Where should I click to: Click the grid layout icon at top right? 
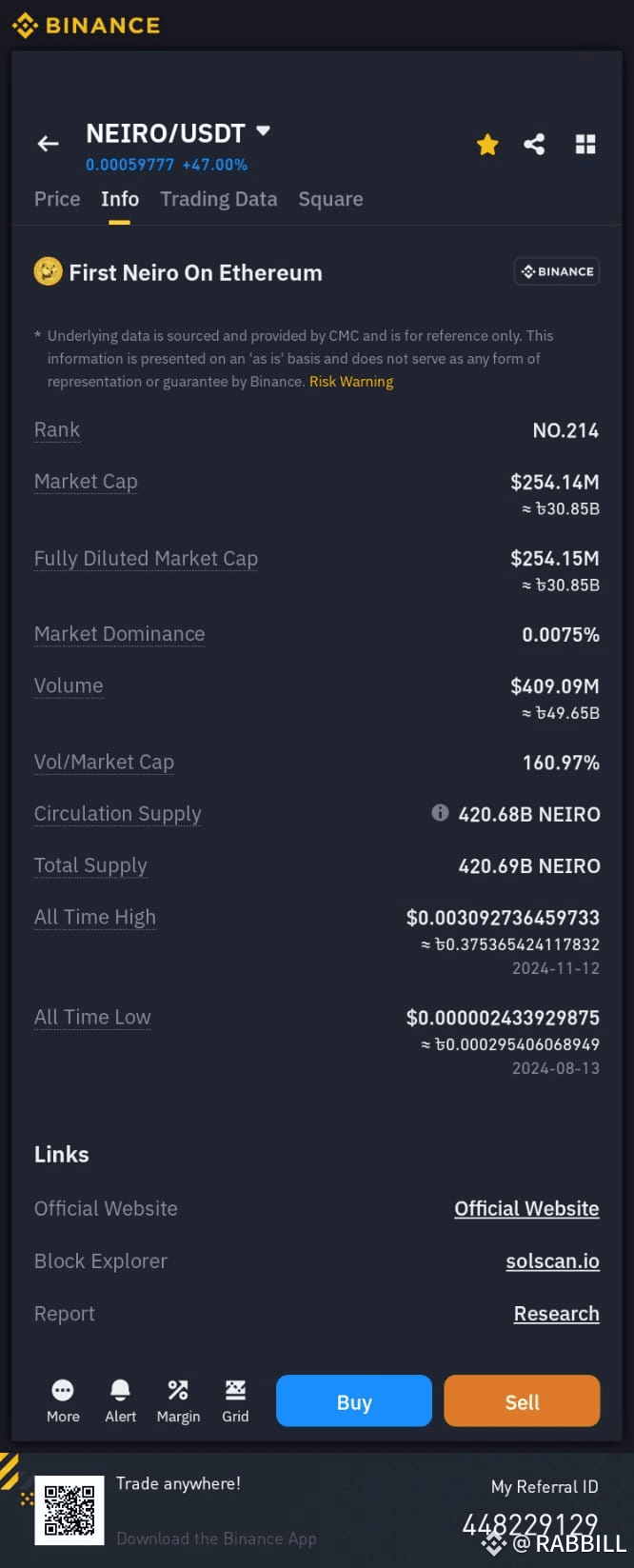584,144
